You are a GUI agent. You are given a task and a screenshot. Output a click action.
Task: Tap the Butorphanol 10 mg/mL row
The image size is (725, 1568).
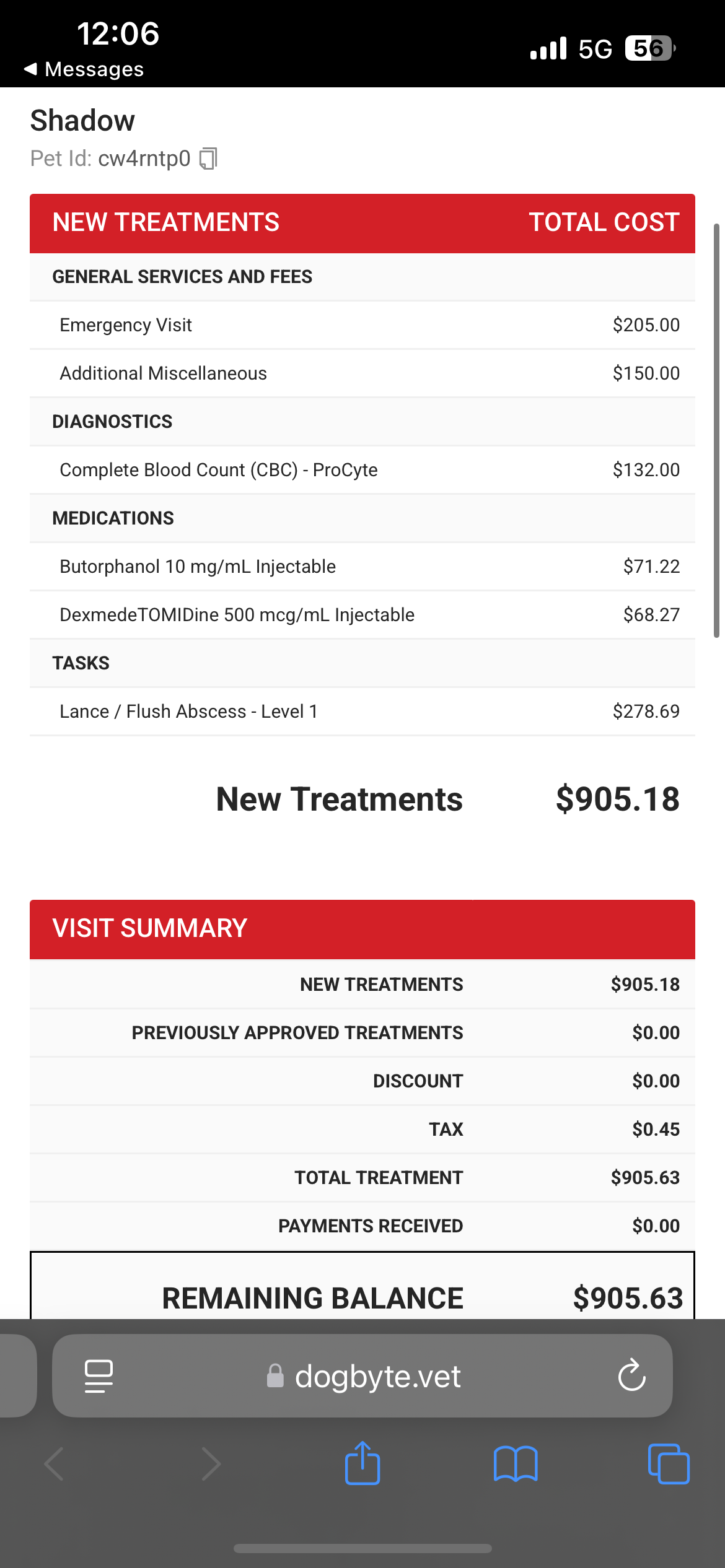tap(362, 567)
